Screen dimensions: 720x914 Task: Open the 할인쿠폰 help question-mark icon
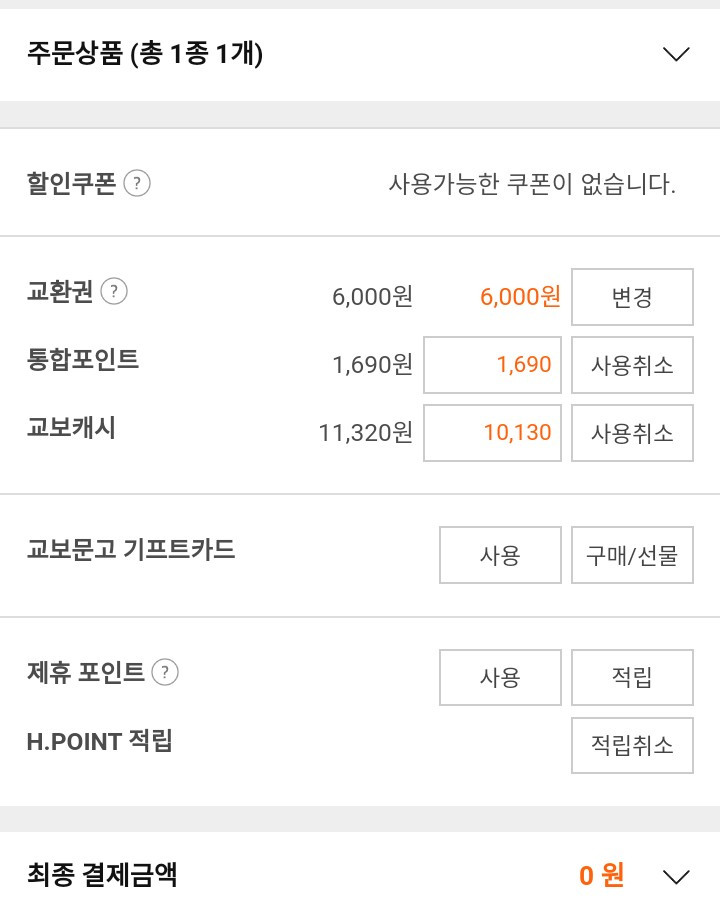click(x=137, y=184)
